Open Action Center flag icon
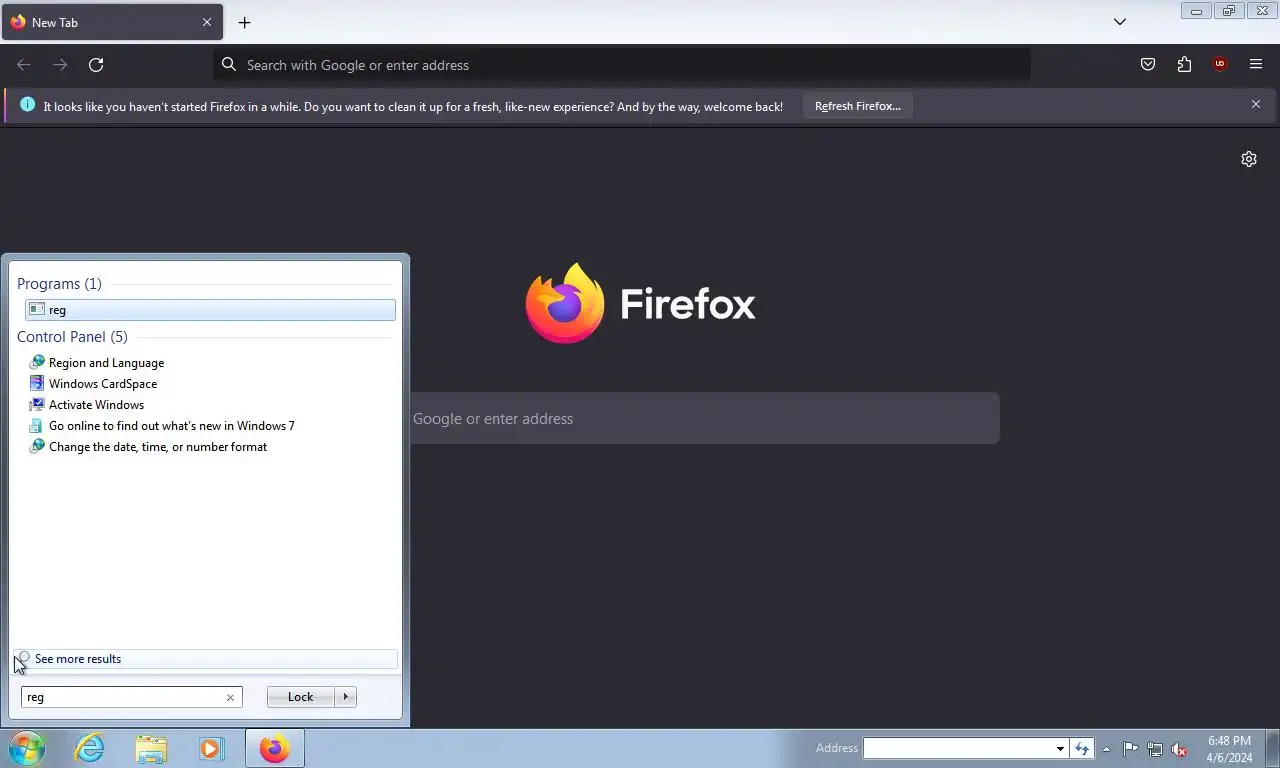This screenshot has width=1280, height=768. [1130, 749]
